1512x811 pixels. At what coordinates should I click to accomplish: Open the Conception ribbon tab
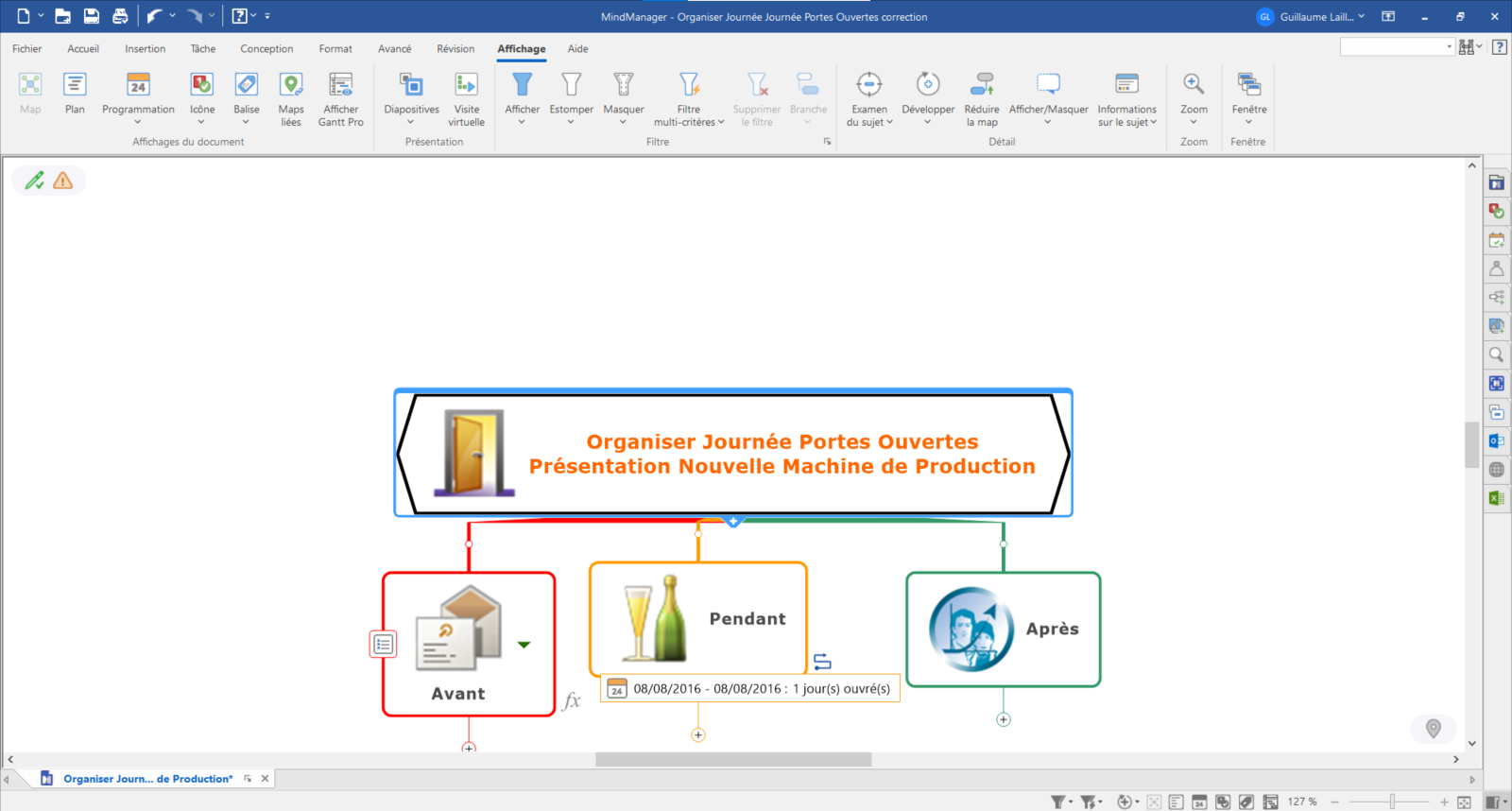click(x=266, y=49)
